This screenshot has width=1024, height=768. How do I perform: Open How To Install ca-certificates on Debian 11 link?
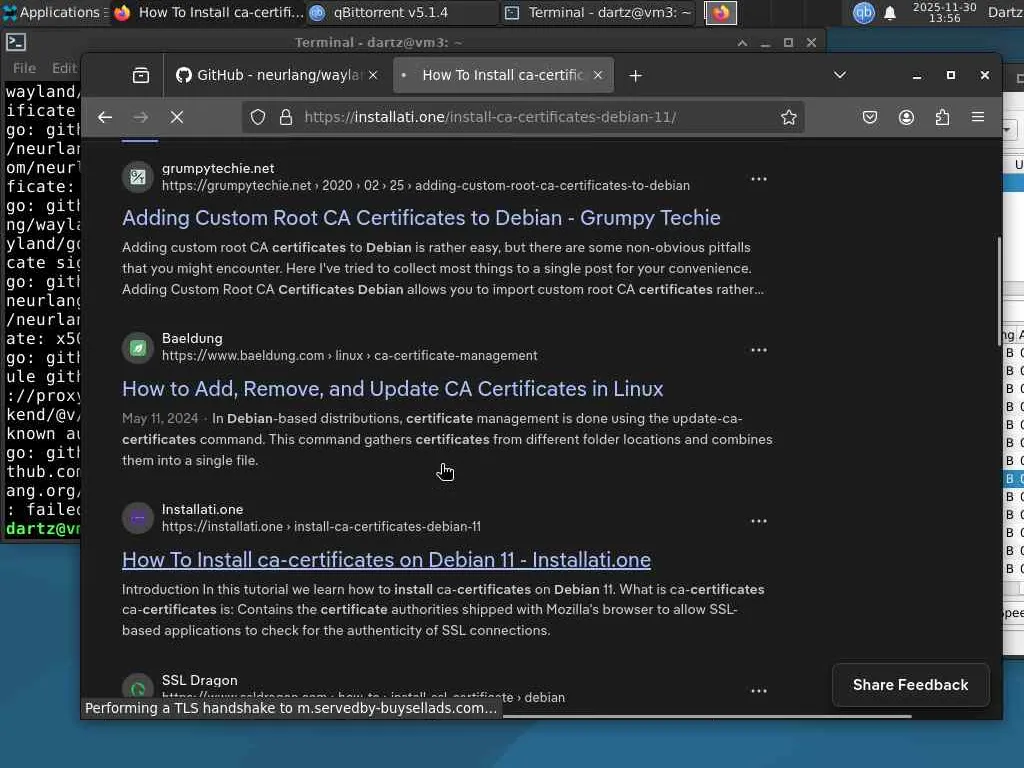pos(386,560)
